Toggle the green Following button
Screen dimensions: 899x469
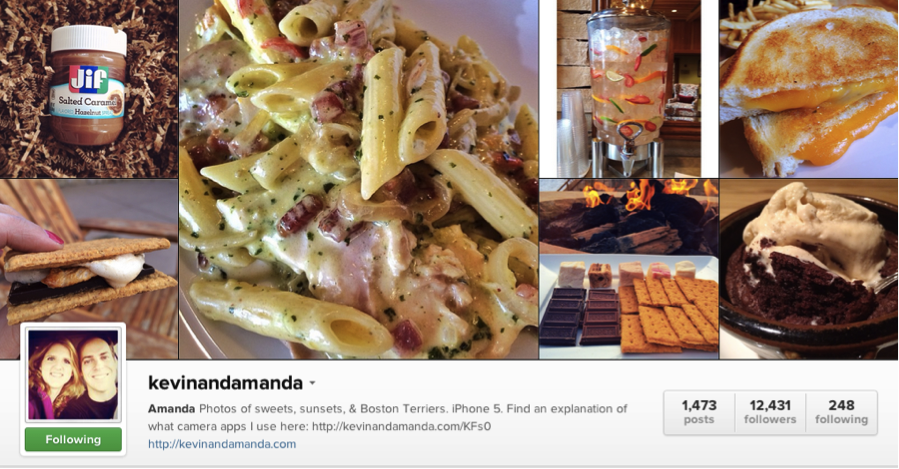click(x=73, y=440)
